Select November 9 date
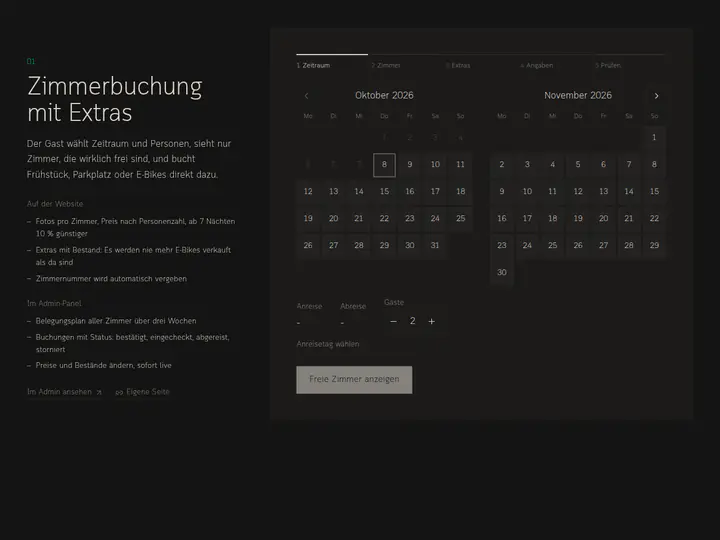Image resolution: width=720 pixels, height=540 pixels. 502,191
